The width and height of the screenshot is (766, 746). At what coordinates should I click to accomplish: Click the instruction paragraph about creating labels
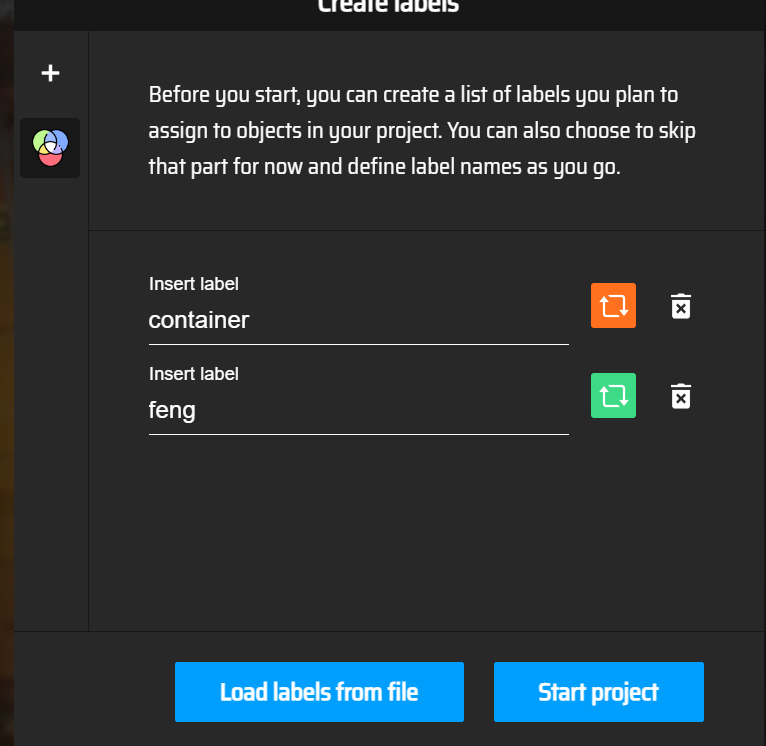pos(421,131)
